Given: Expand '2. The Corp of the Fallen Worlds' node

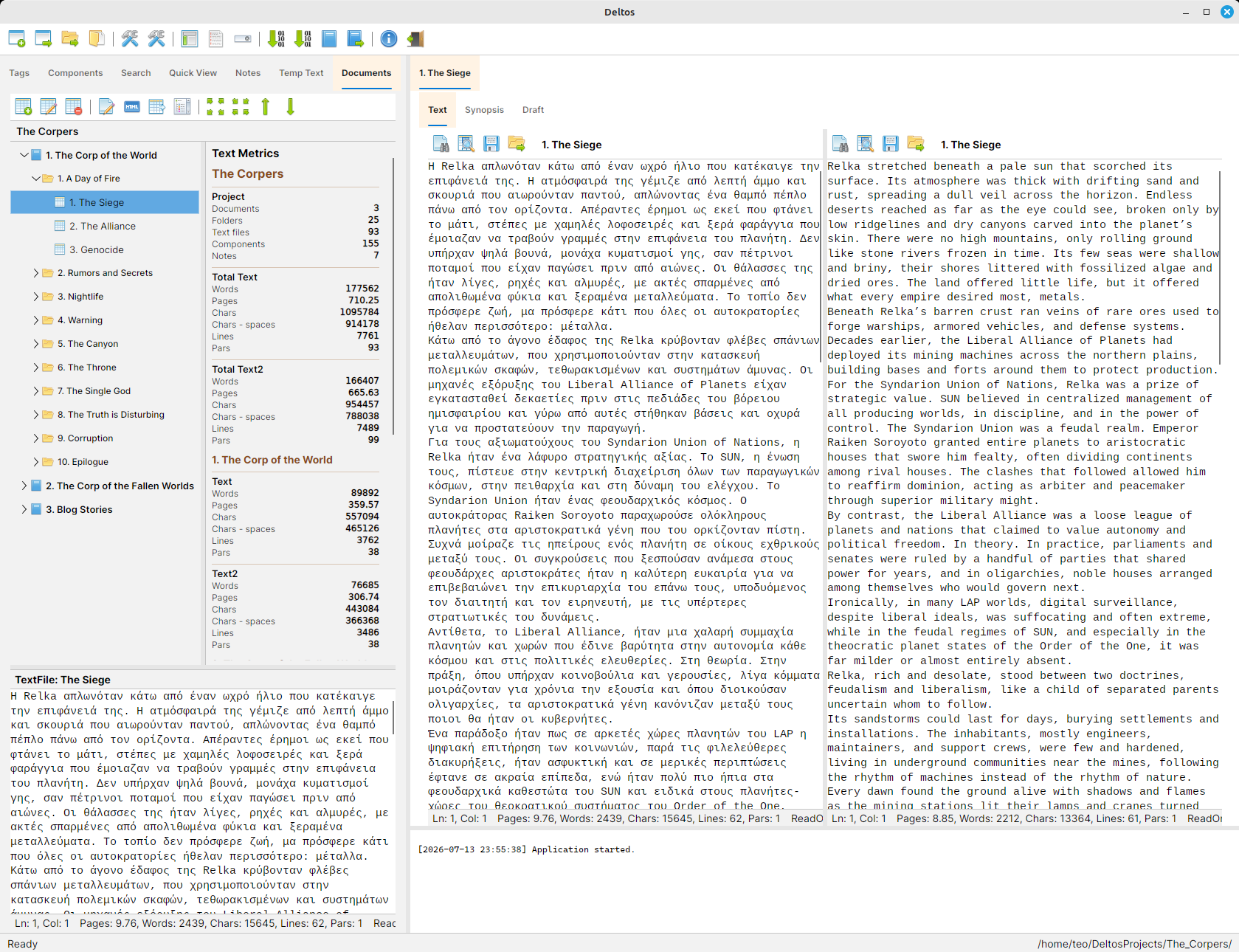Looking at the screenshot, I should coord(24,486).
